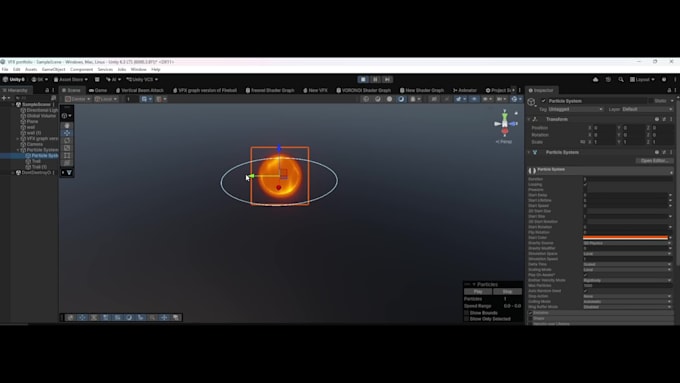Screen dimensions: 680x383
Task: Toggle the Play On Awake checkbox
Action: tap(585, 275)
